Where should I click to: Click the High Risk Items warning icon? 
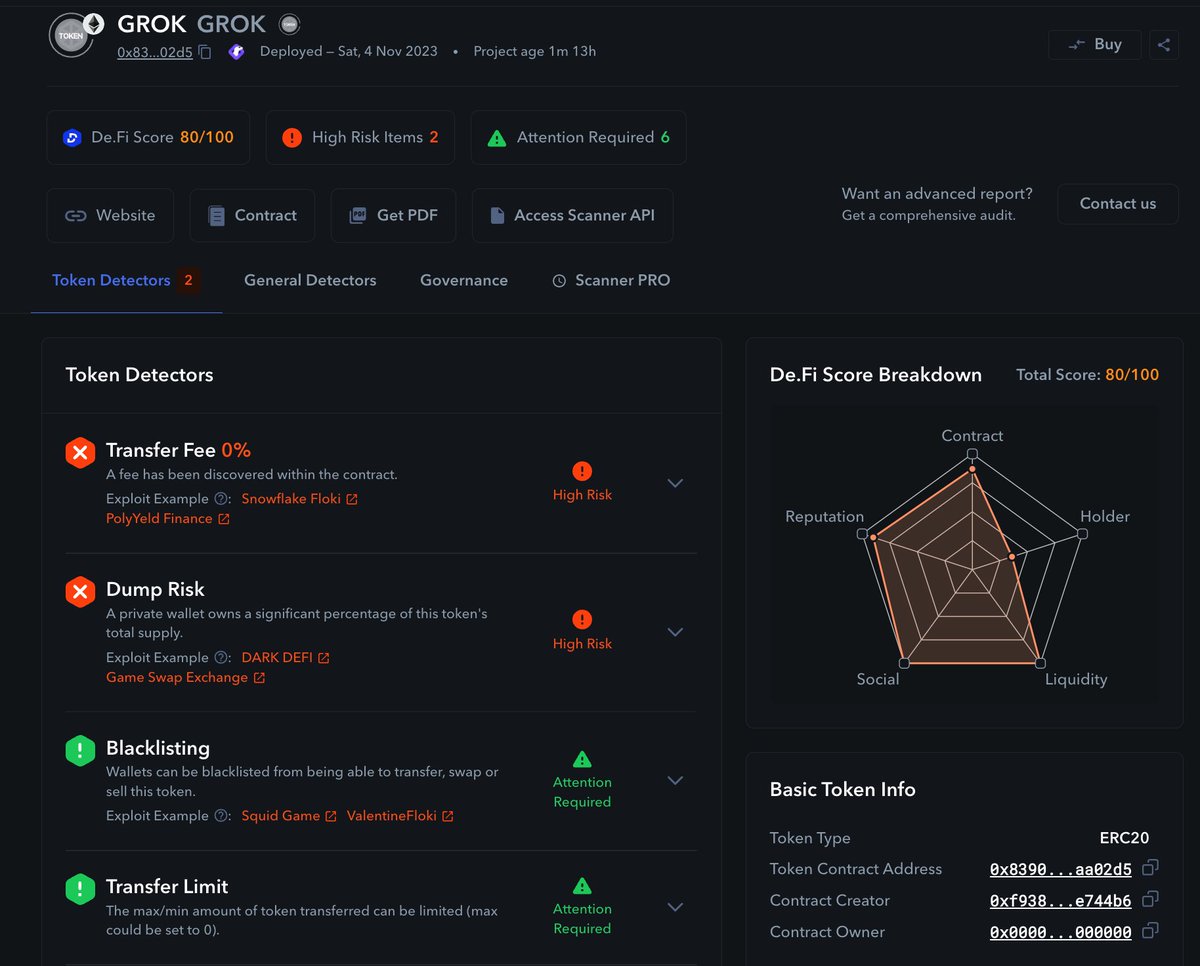point(292,138)
